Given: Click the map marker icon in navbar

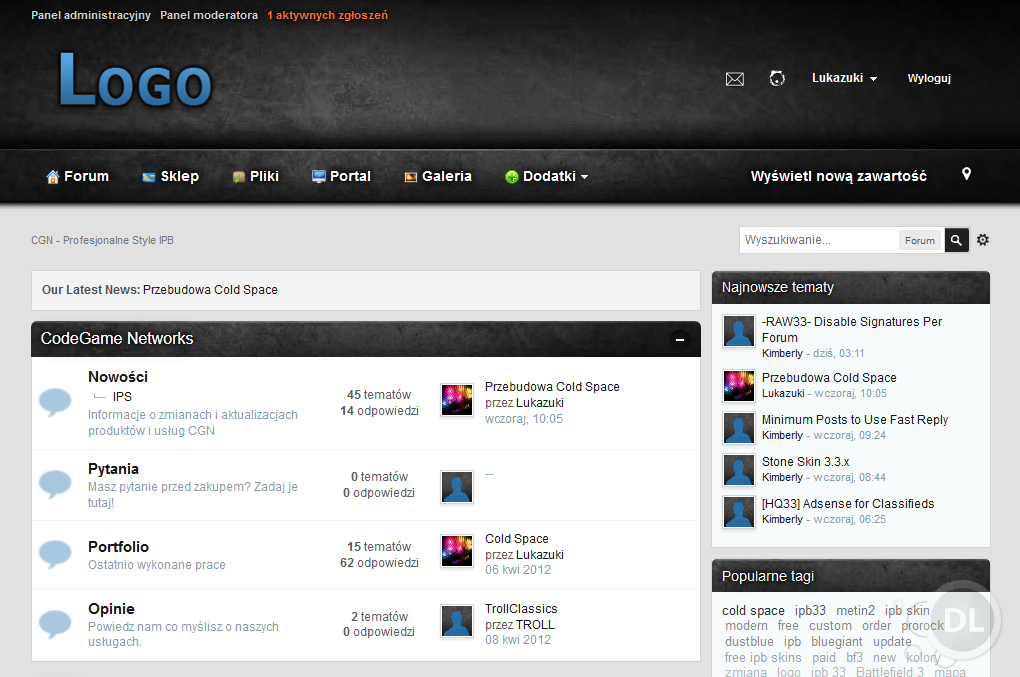Looking at the screenshot, I should point(966,174).
